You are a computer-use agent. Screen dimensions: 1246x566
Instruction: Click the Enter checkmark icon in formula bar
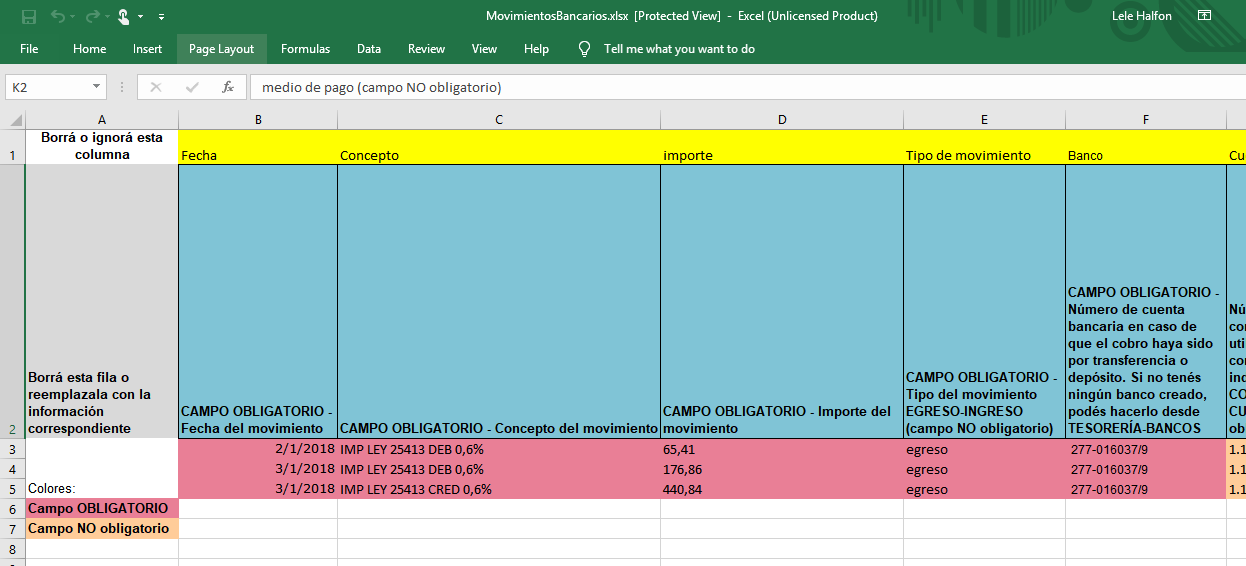[192, 87]
